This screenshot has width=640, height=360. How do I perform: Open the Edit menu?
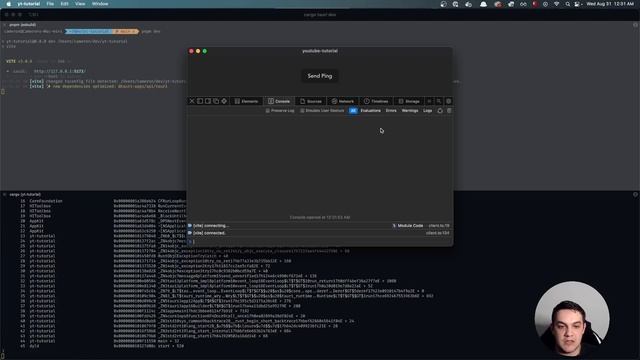click(64, 4)
